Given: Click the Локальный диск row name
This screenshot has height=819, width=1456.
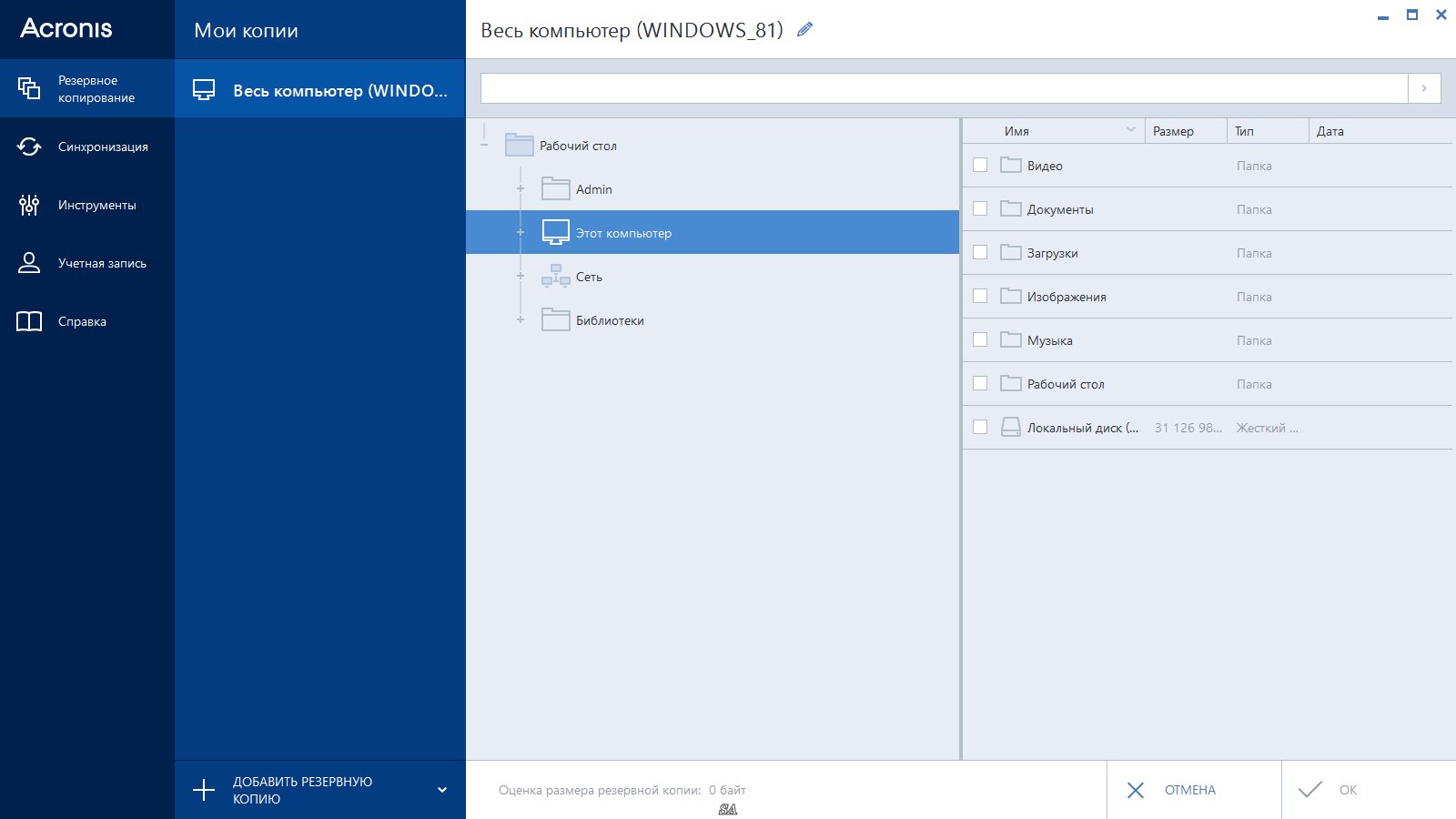Looking at the screenshot, I should [1083, 428].
